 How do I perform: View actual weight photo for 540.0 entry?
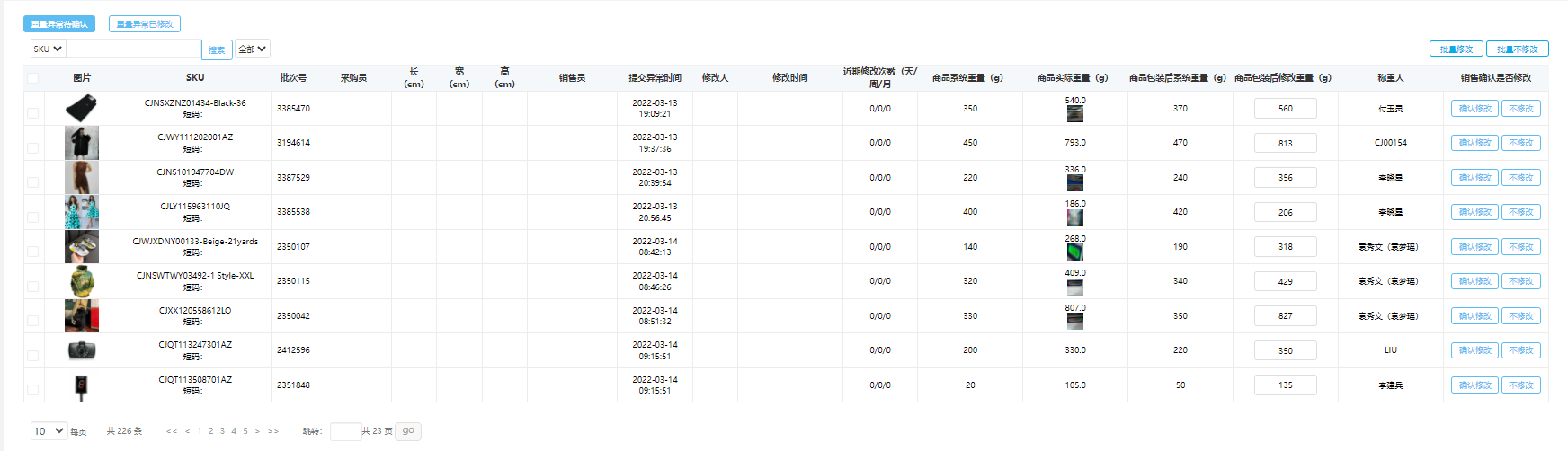(x=1074, y=114)
